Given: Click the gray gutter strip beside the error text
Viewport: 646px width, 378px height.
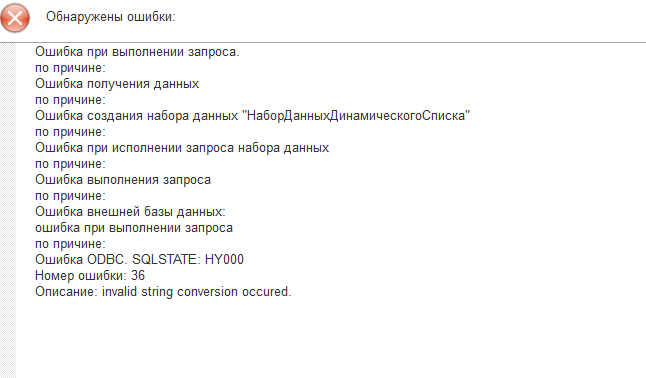Looking at the screenshot, I should [x=8, y=210].
